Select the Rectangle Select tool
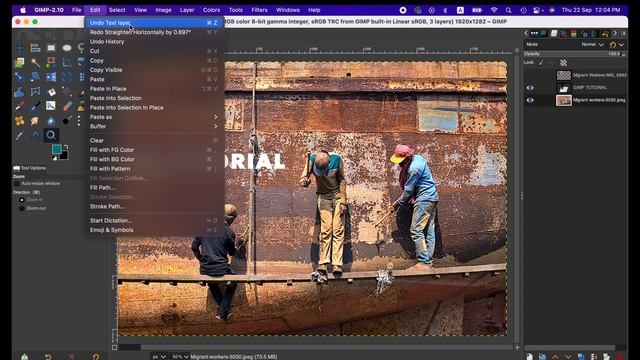Viewport: 640px width, 360px height. (x=51, y=48)
